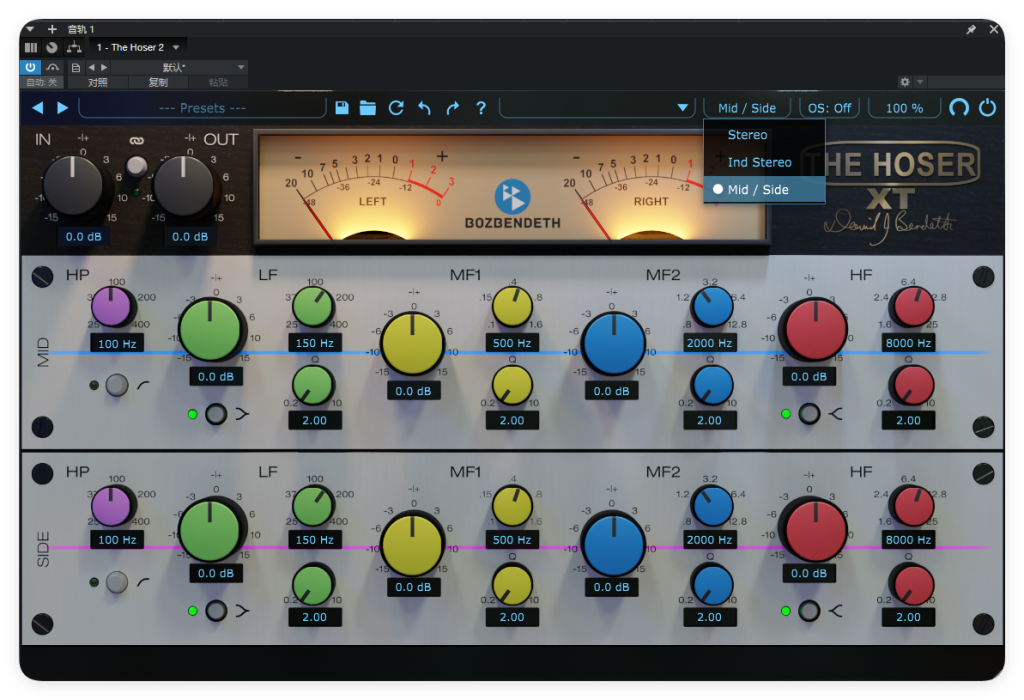The height and width of the screenshot is (700, 1024).
Task: Click the mixer bars icon in the host header
Action: [31, 47]
